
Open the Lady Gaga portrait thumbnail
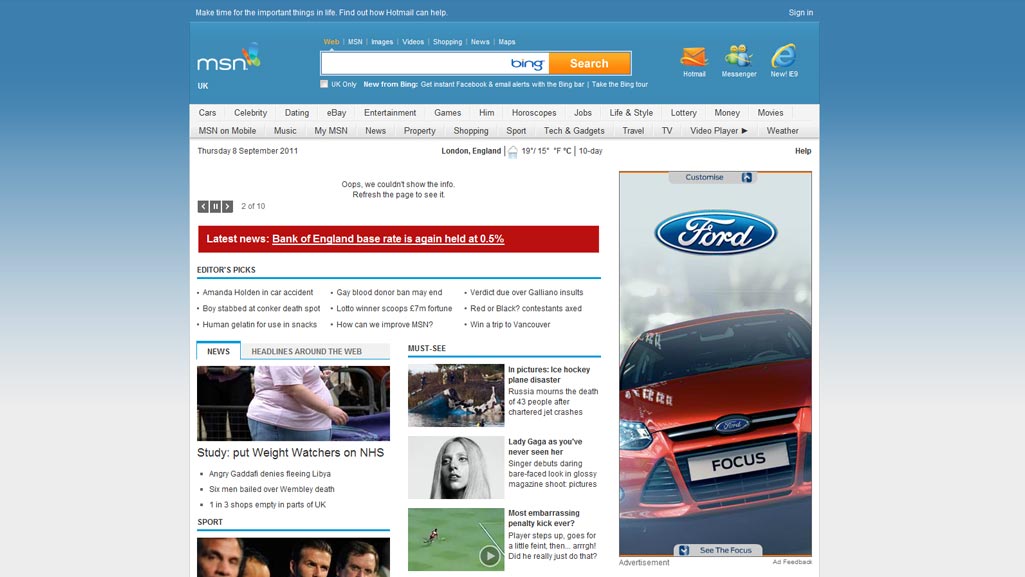(x=456, y=468)
